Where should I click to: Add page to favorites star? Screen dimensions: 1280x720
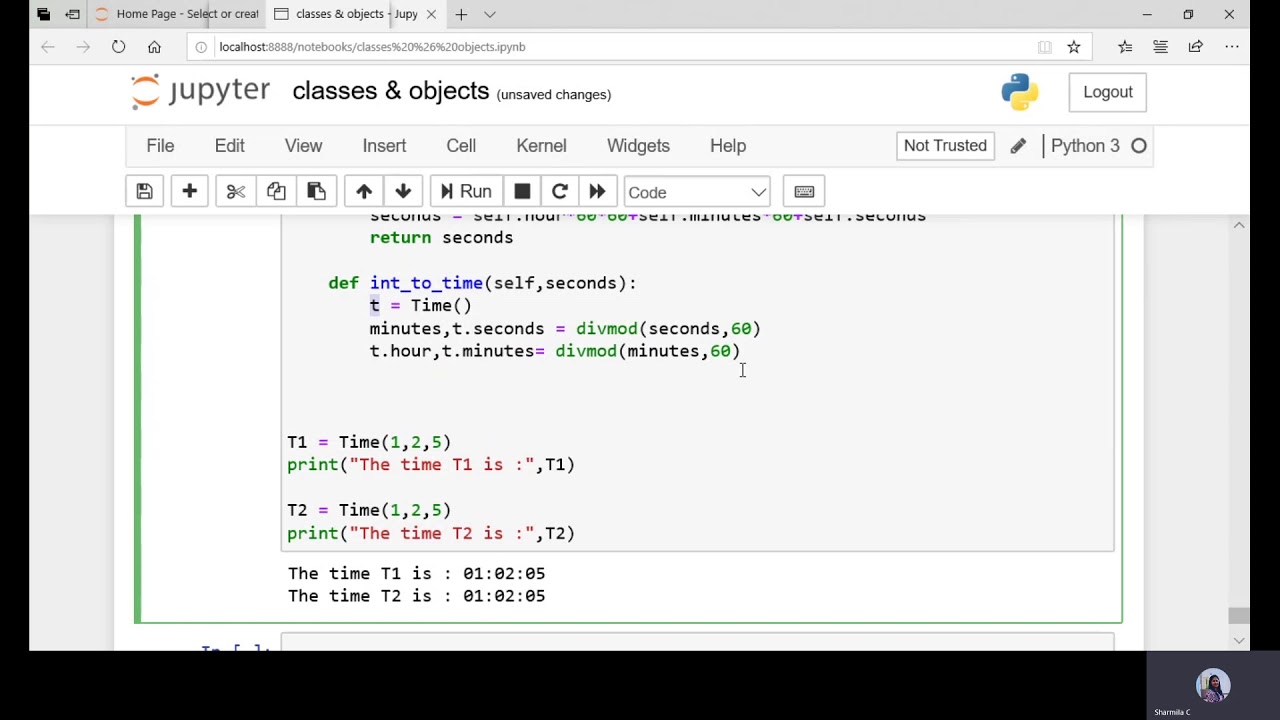tap(1074, 47)
